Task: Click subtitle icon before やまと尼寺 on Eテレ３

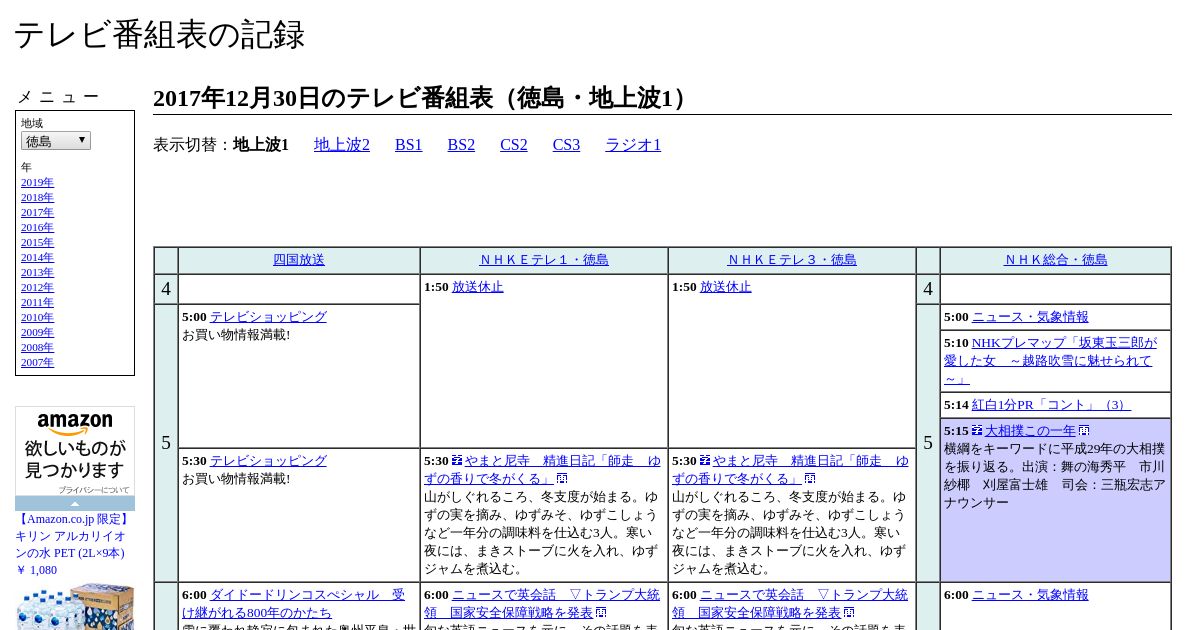Action: [705, 461]
